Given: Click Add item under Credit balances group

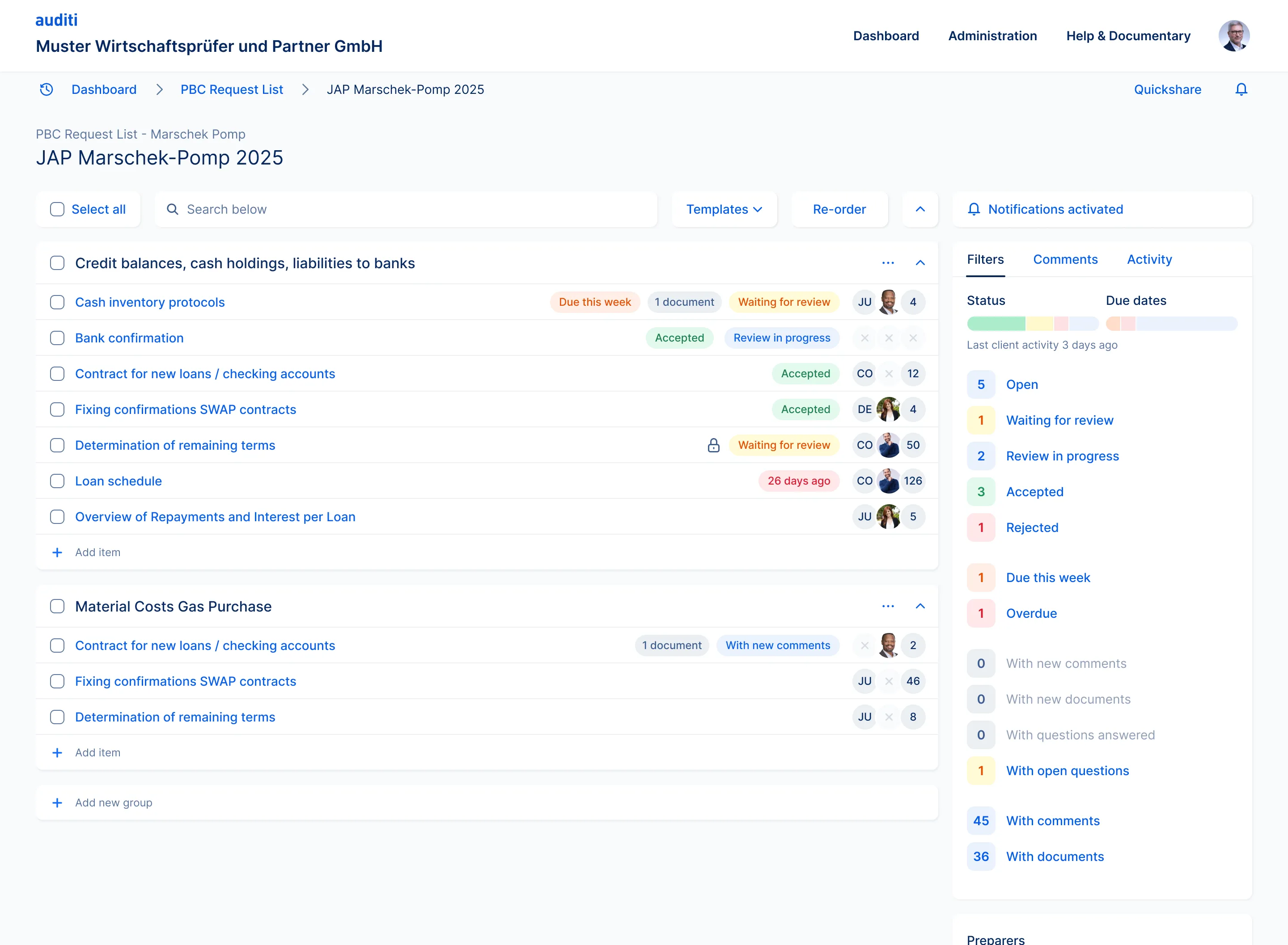Looking at the screenshot, I should pyautogui.click(x=98, y=553).
